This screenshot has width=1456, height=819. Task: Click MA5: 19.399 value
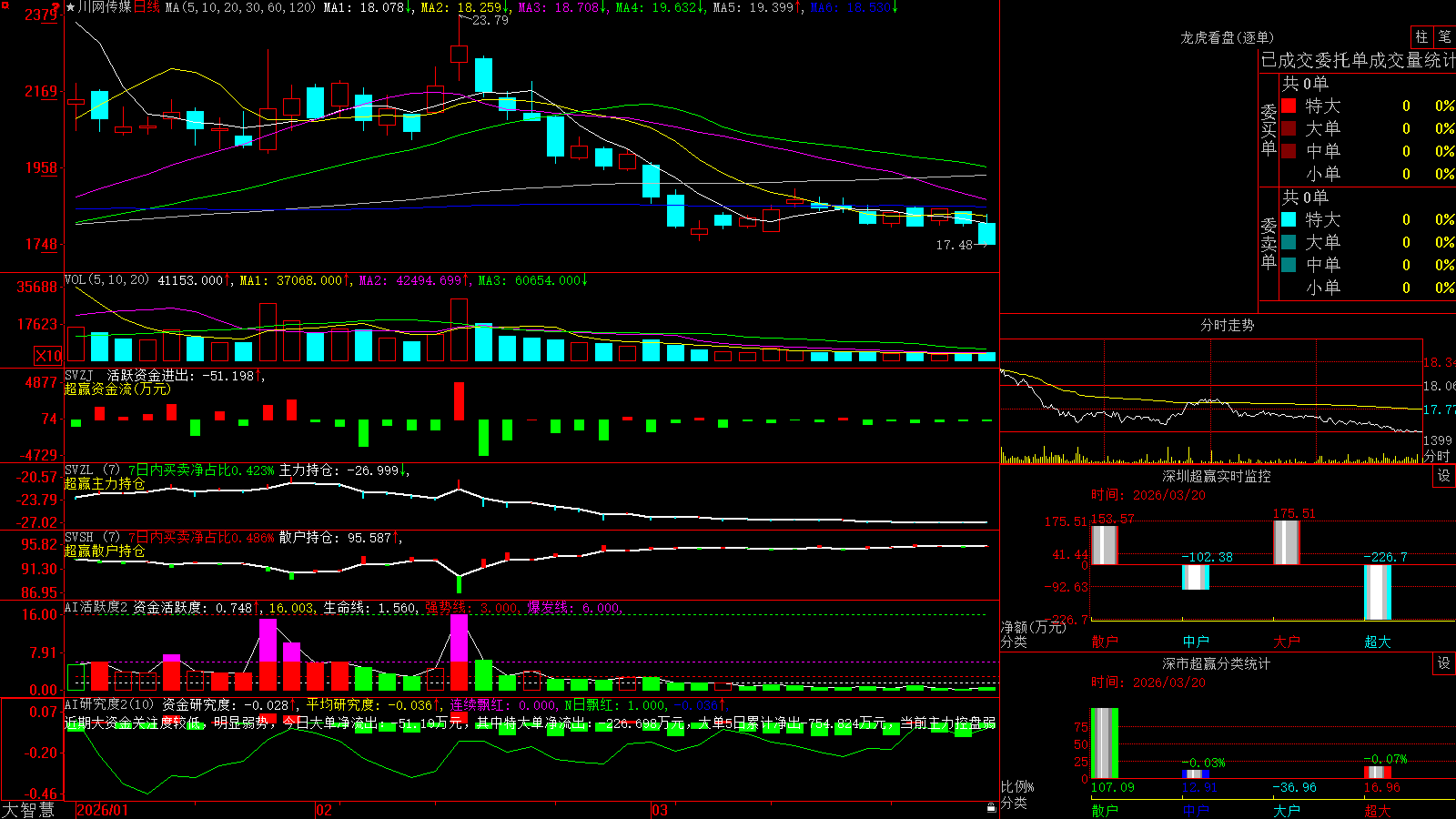pos(758,7)
